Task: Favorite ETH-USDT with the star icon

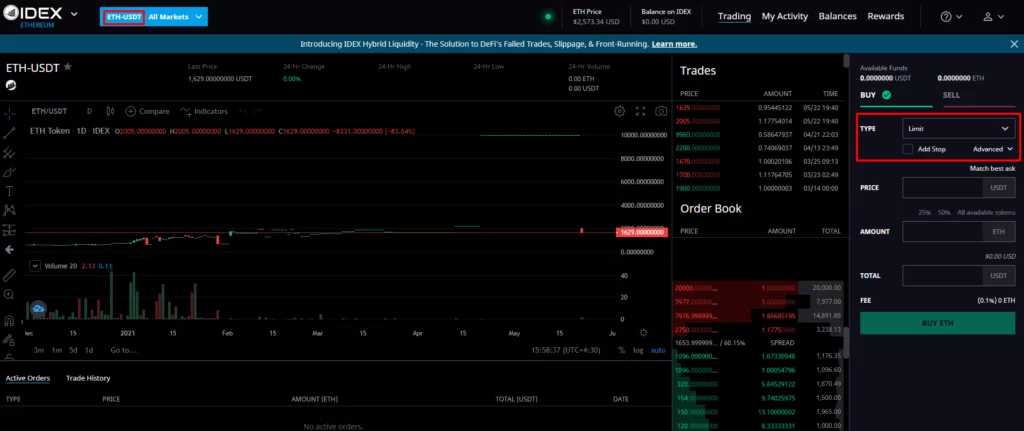Action: 68,67
